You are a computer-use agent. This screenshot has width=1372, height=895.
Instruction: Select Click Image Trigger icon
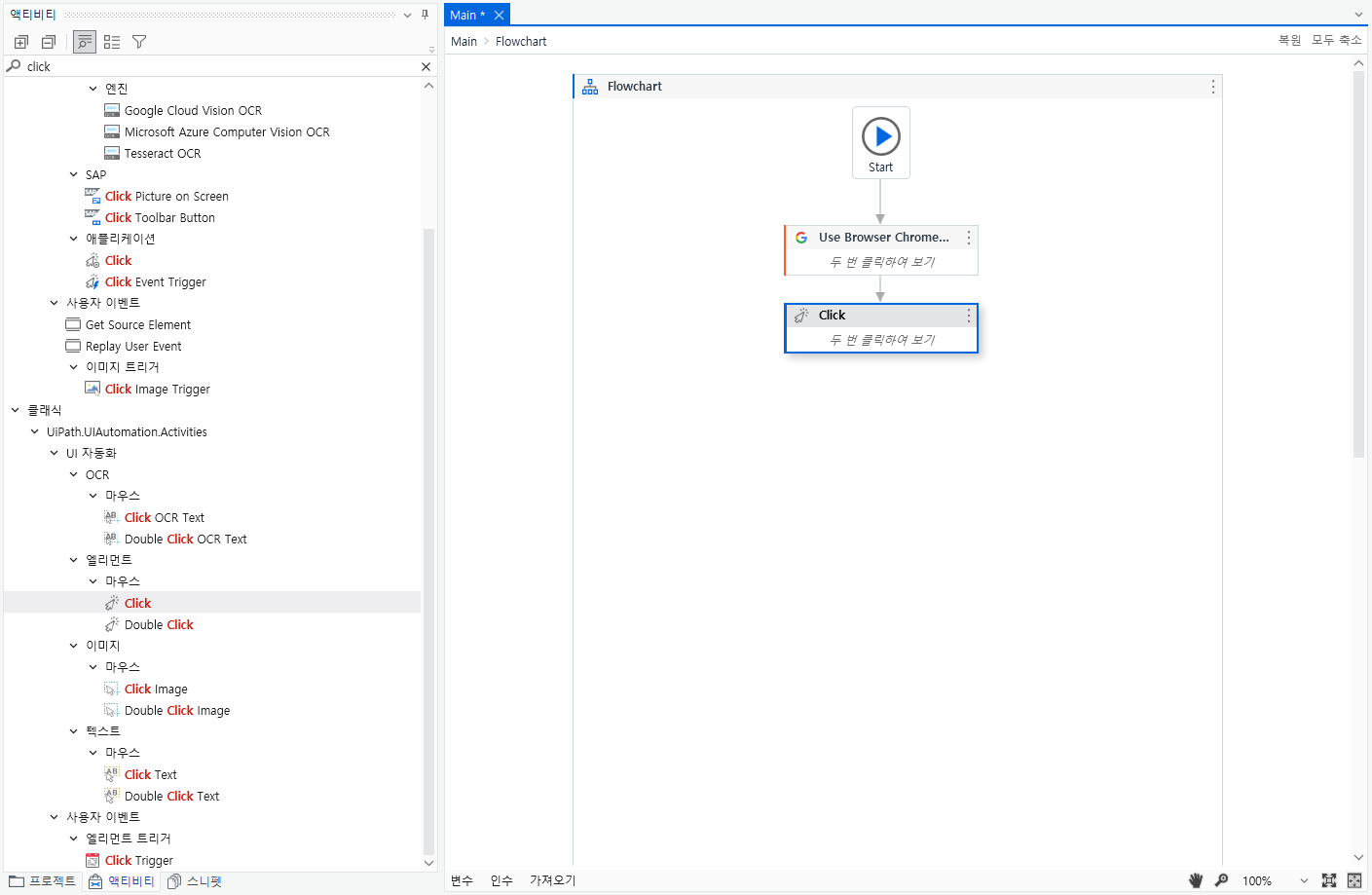click(93, 389)
